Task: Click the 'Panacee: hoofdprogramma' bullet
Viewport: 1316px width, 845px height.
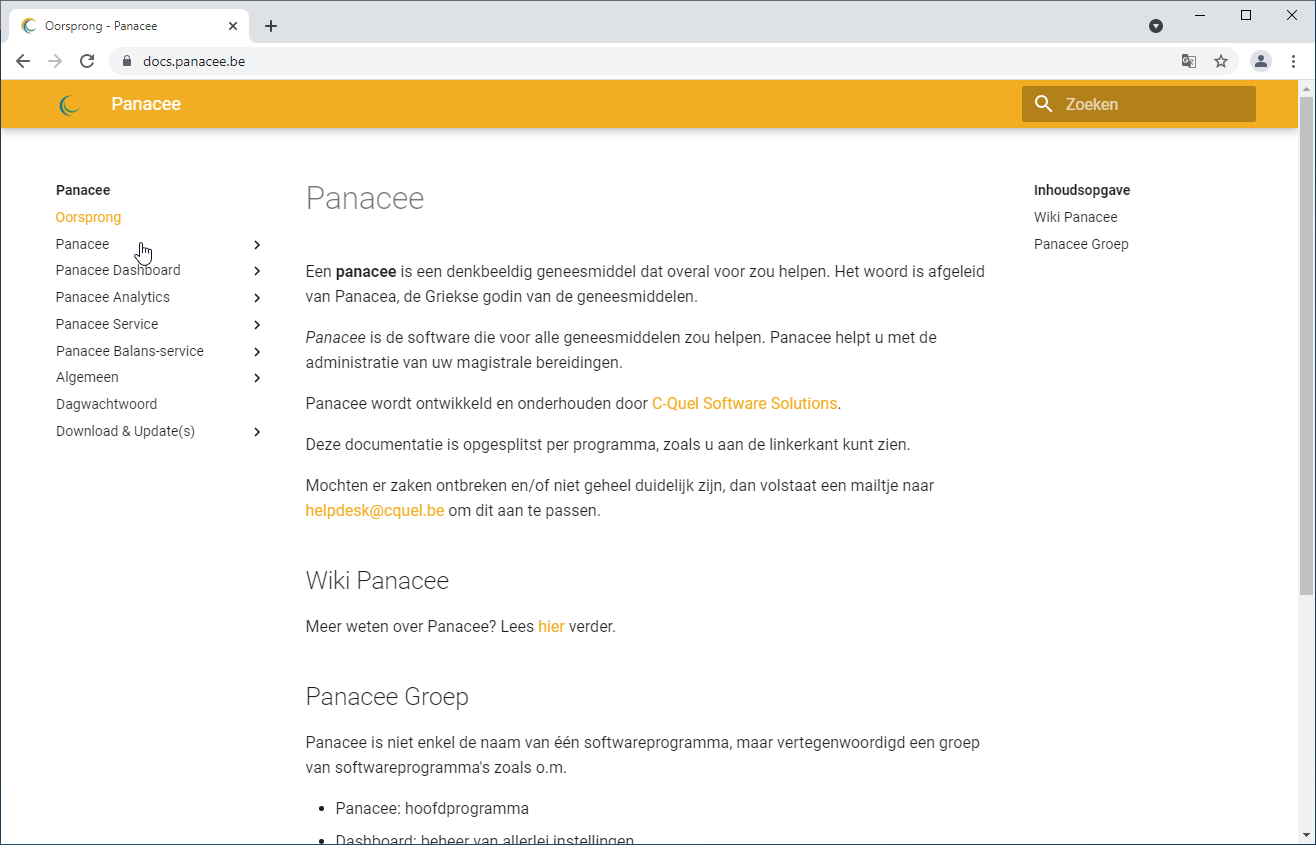Action: [432, 808]
